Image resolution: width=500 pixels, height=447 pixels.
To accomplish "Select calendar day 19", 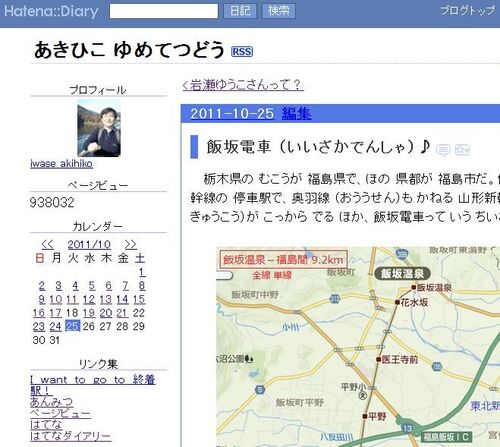I will [89, 313].
